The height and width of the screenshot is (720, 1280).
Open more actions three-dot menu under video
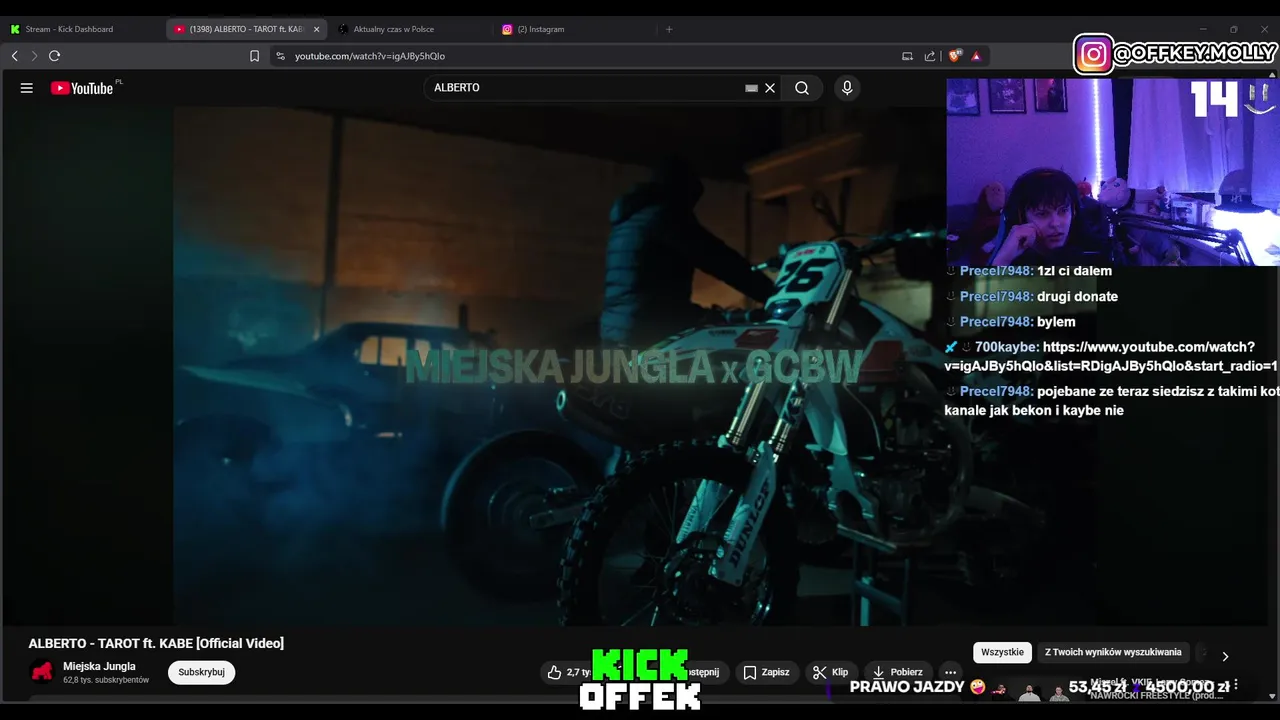tap(951, 672)
